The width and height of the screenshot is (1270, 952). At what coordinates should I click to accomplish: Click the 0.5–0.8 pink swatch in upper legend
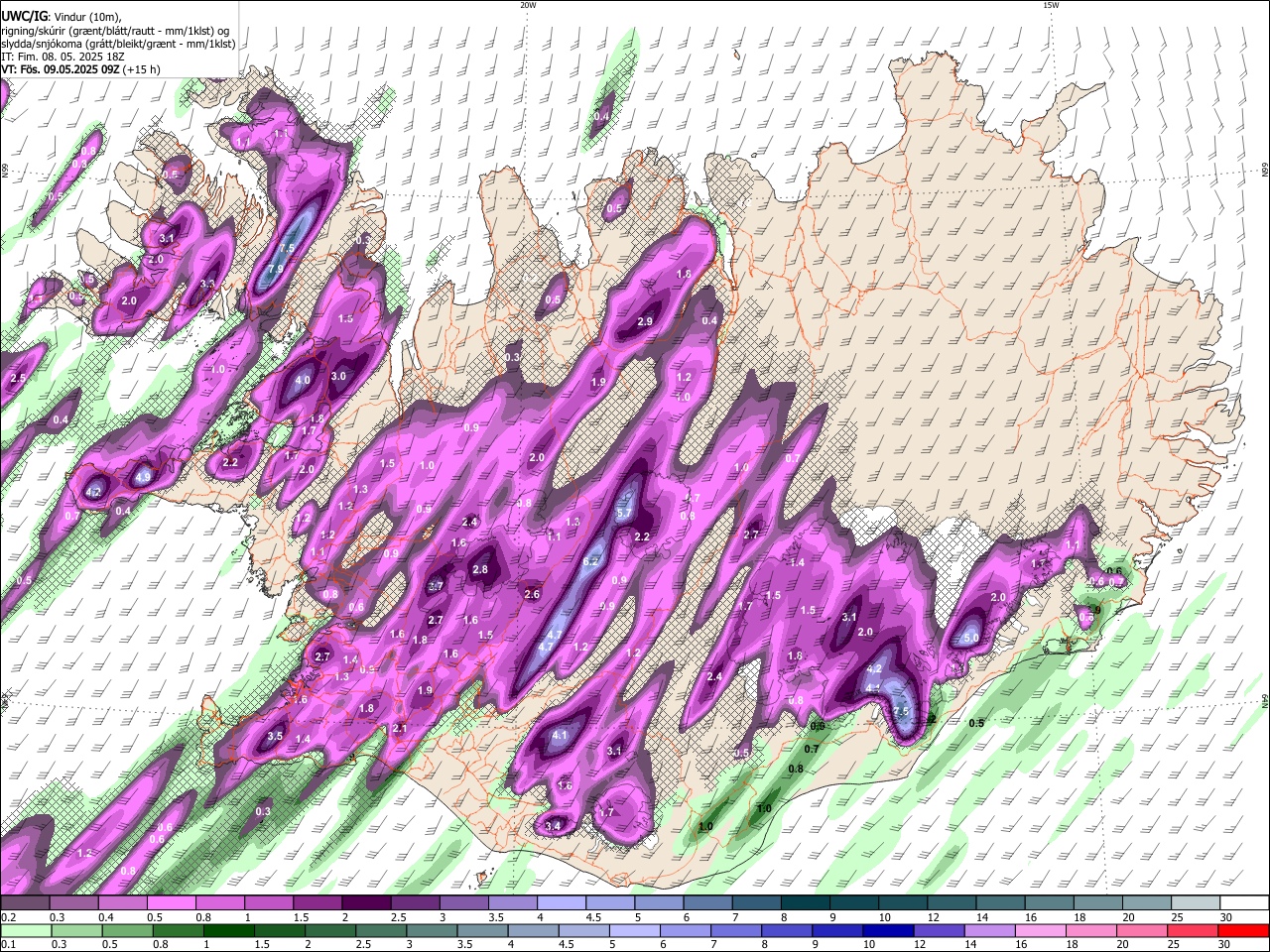tap(171, 903)
